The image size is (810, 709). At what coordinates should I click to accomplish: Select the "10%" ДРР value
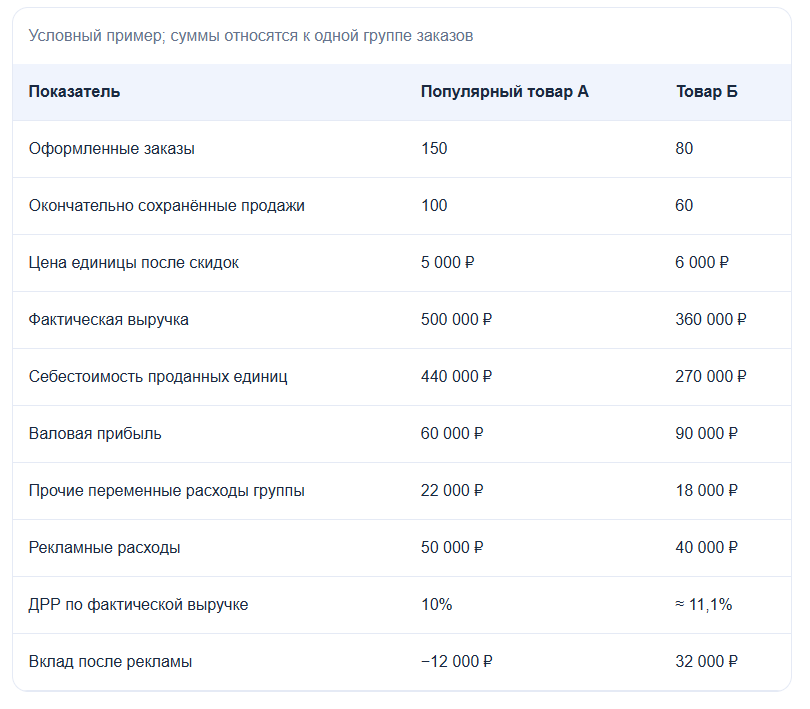[437, 605]
